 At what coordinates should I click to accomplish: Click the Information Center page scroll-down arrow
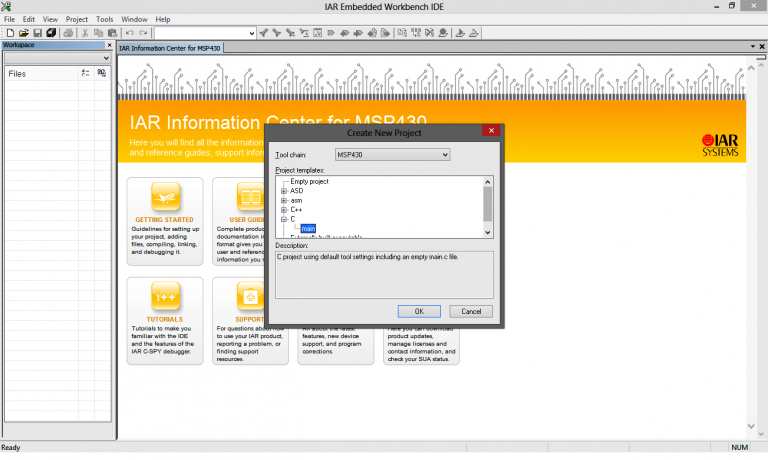pos(751,426)
